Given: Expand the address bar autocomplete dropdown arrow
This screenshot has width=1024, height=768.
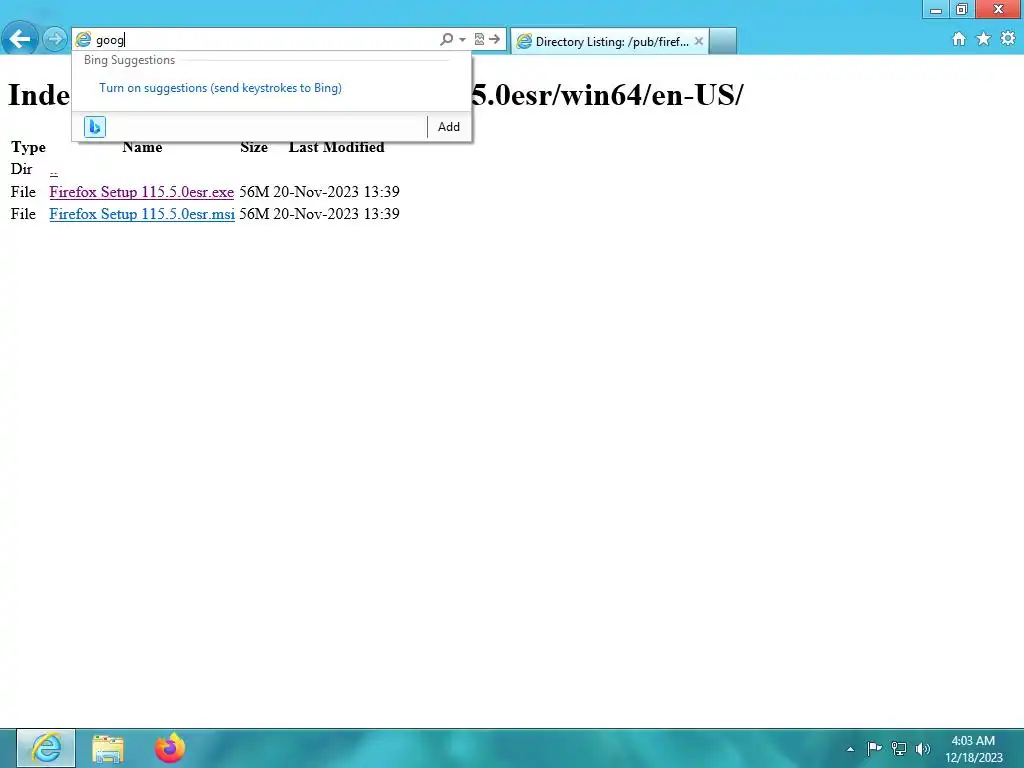Looking at the screenshot, I should coord(462,39).
